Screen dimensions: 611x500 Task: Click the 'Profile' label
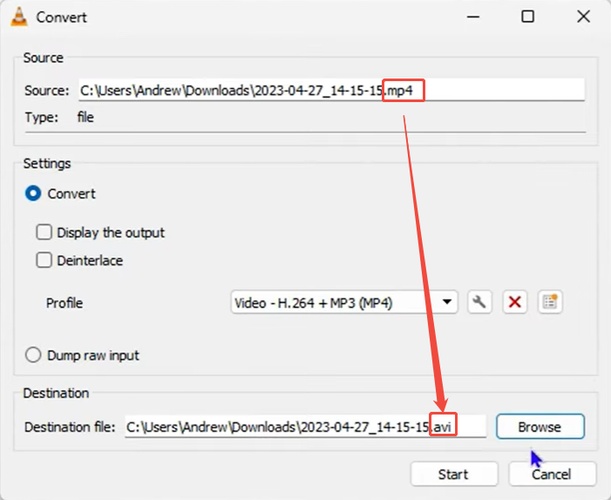[64, 303]
